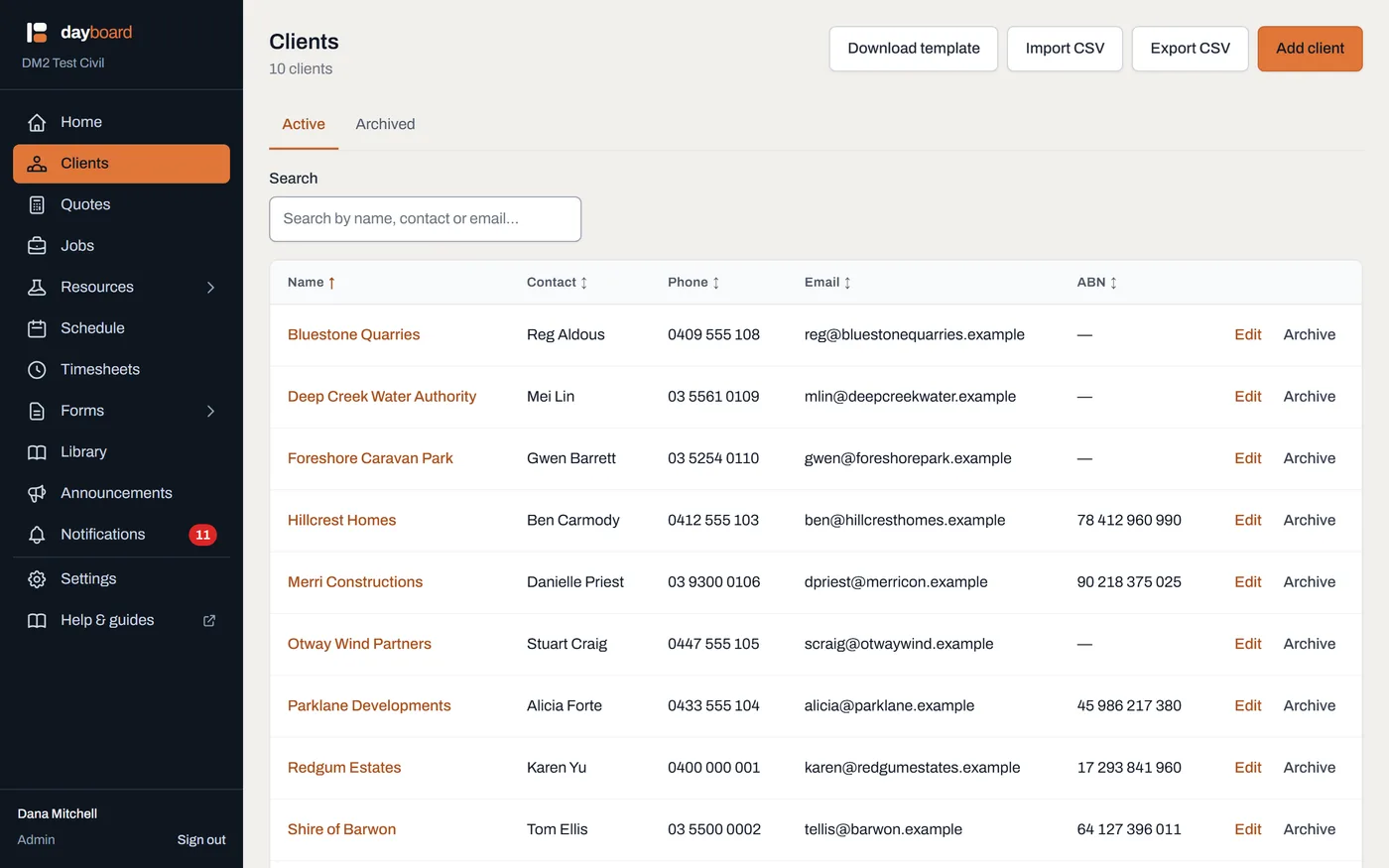The image size is (1389, 868).
Task: Click the Timesheets clock icon
Action: [37, 369]
